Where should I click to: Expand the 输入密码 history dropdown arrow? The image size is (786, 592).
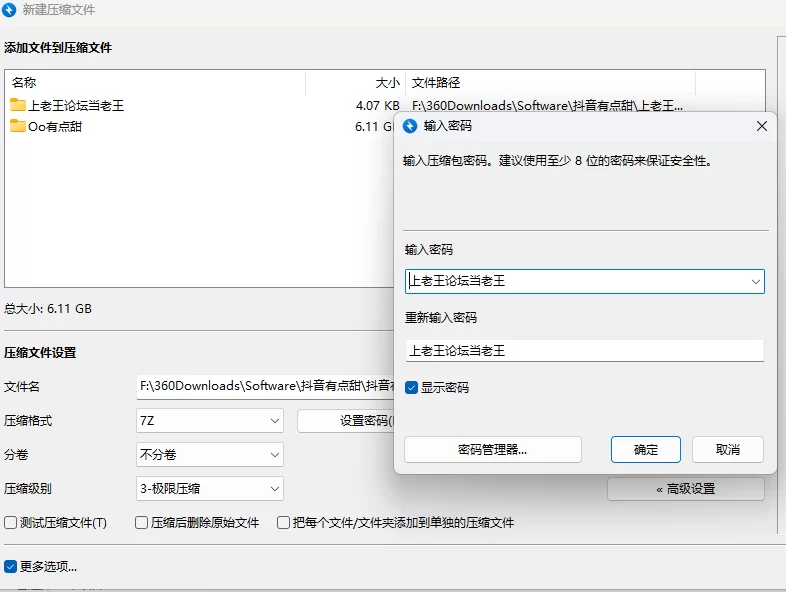click(756, 282)
